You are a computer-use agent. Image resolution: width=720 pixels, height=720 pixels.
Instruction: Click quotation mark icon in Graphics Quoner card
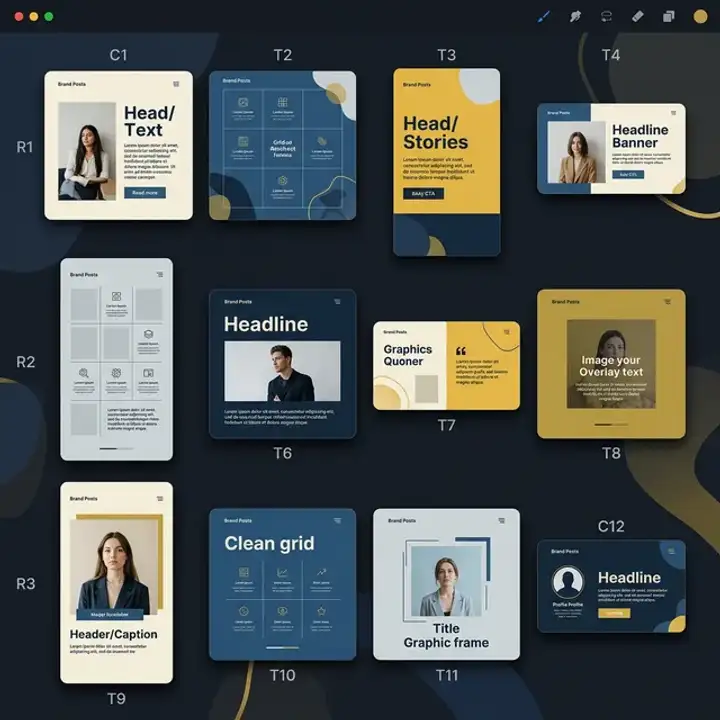[461, 351]
